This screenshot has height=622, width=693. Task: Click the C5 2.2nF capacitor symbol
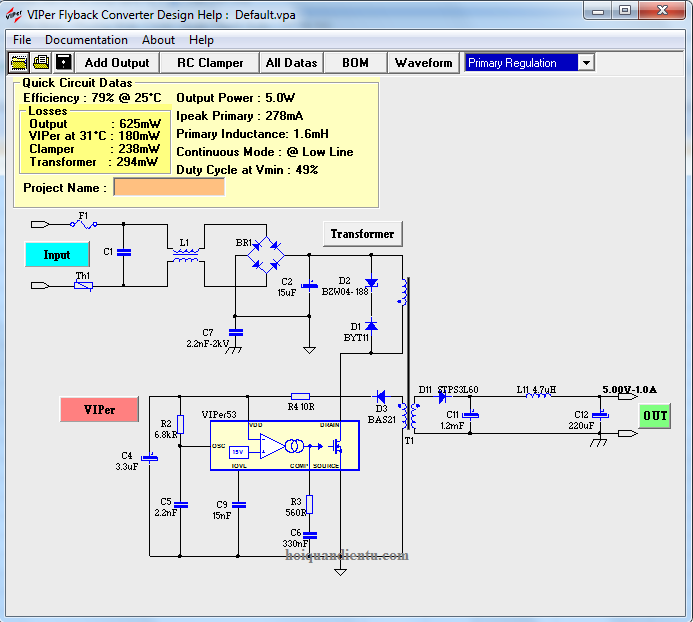coord(181,505)
